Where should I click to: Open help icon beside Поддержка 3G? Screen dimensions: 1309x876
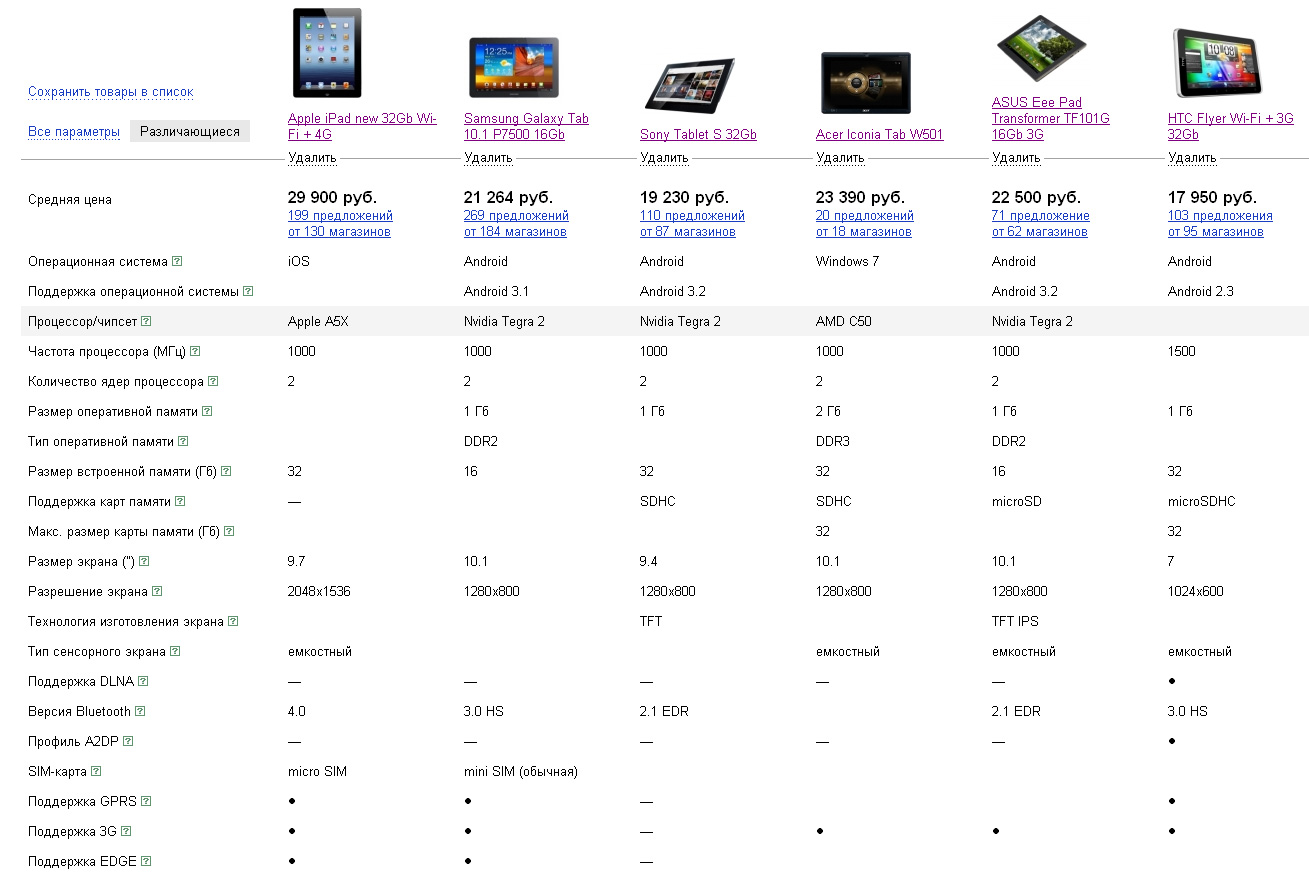click(126, 831)
